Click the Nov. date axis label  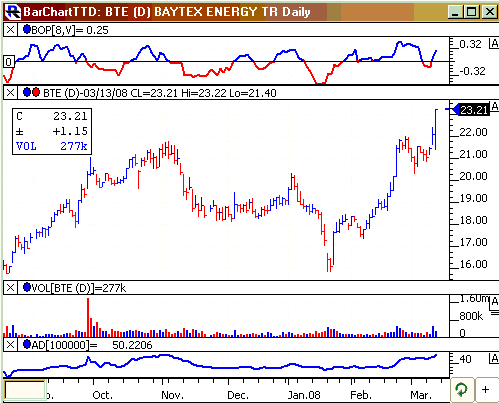click(x=172, y=395)
